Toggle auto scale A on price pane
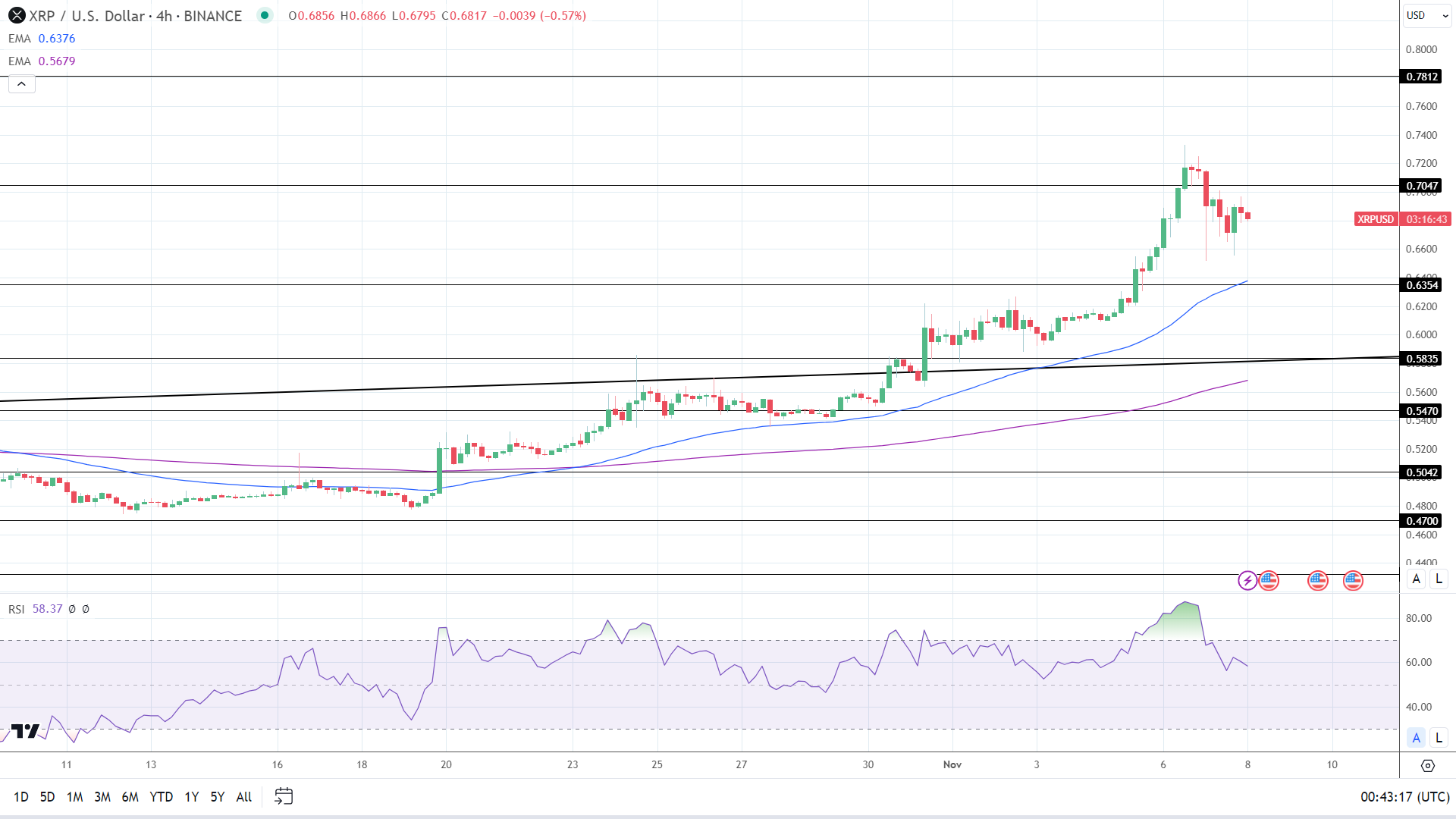The width and height of the screenshot is (1456, 819). pyautogui.click(x=1416, y=579)
